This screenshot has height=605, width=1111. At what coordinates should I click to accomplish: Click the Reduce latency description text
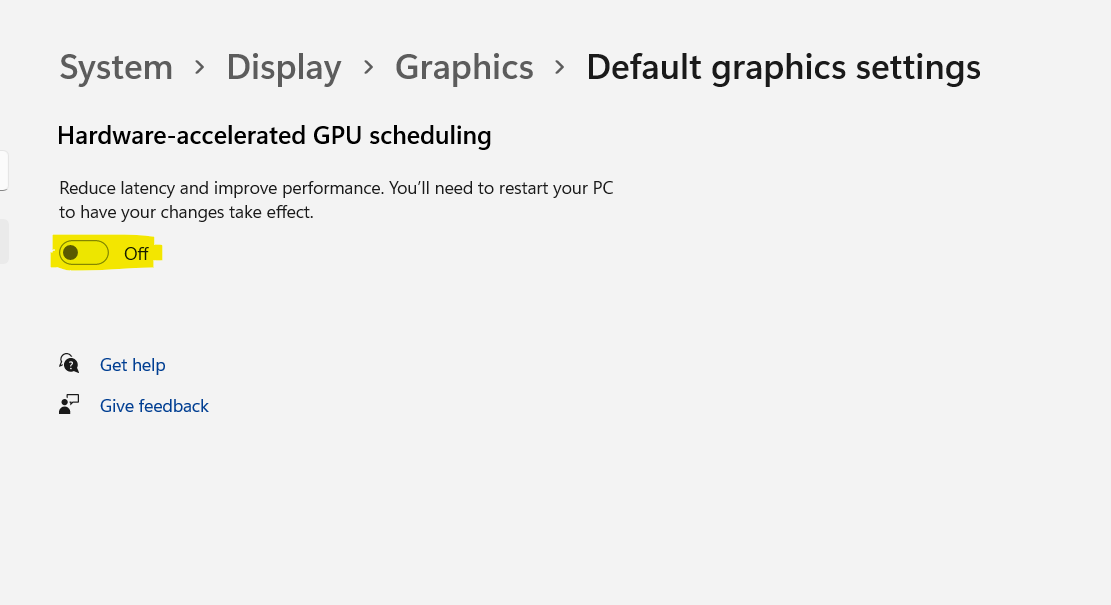(x=336, y=200)
